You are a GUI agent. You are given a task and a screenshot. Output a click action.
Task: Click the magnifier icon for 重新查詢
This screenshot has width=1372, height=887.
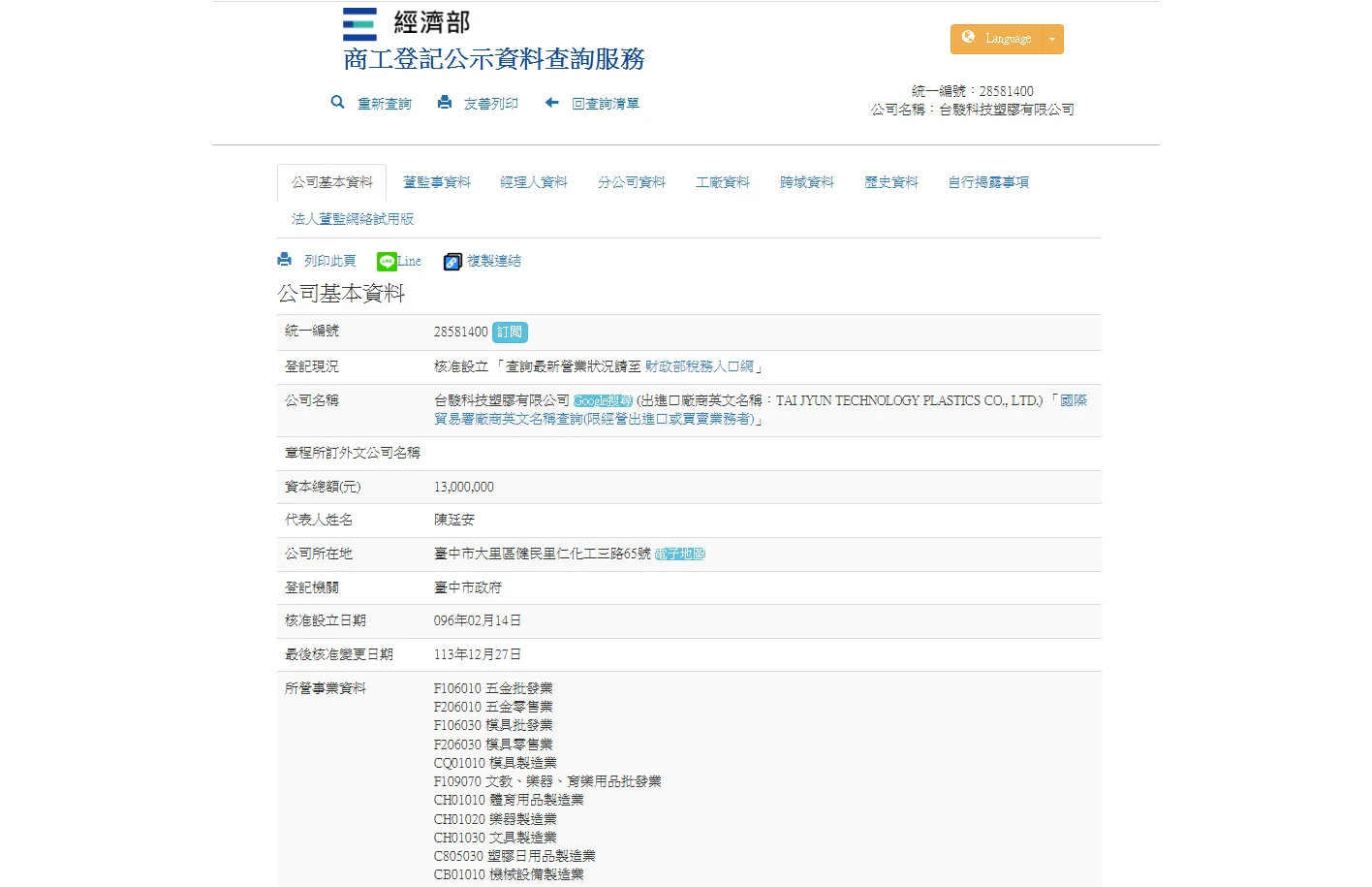click(x=337, y=102)
